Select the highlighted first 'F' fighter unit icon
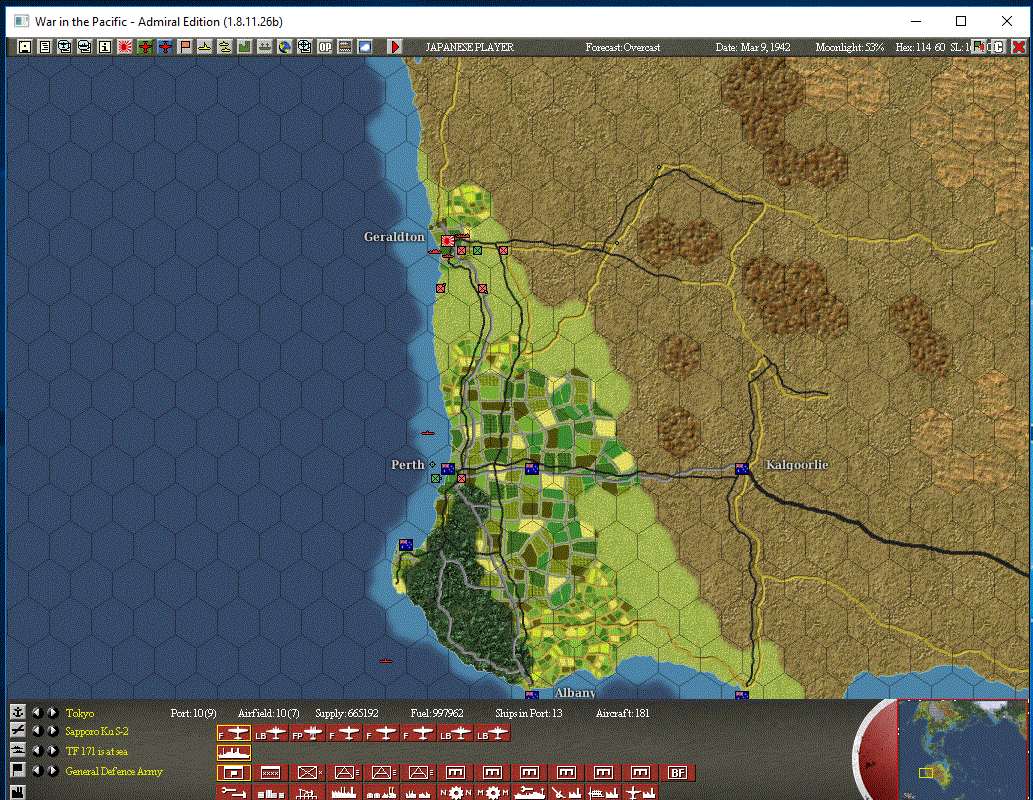Viewport: 1033px width, 800px height. pos(233,733)
